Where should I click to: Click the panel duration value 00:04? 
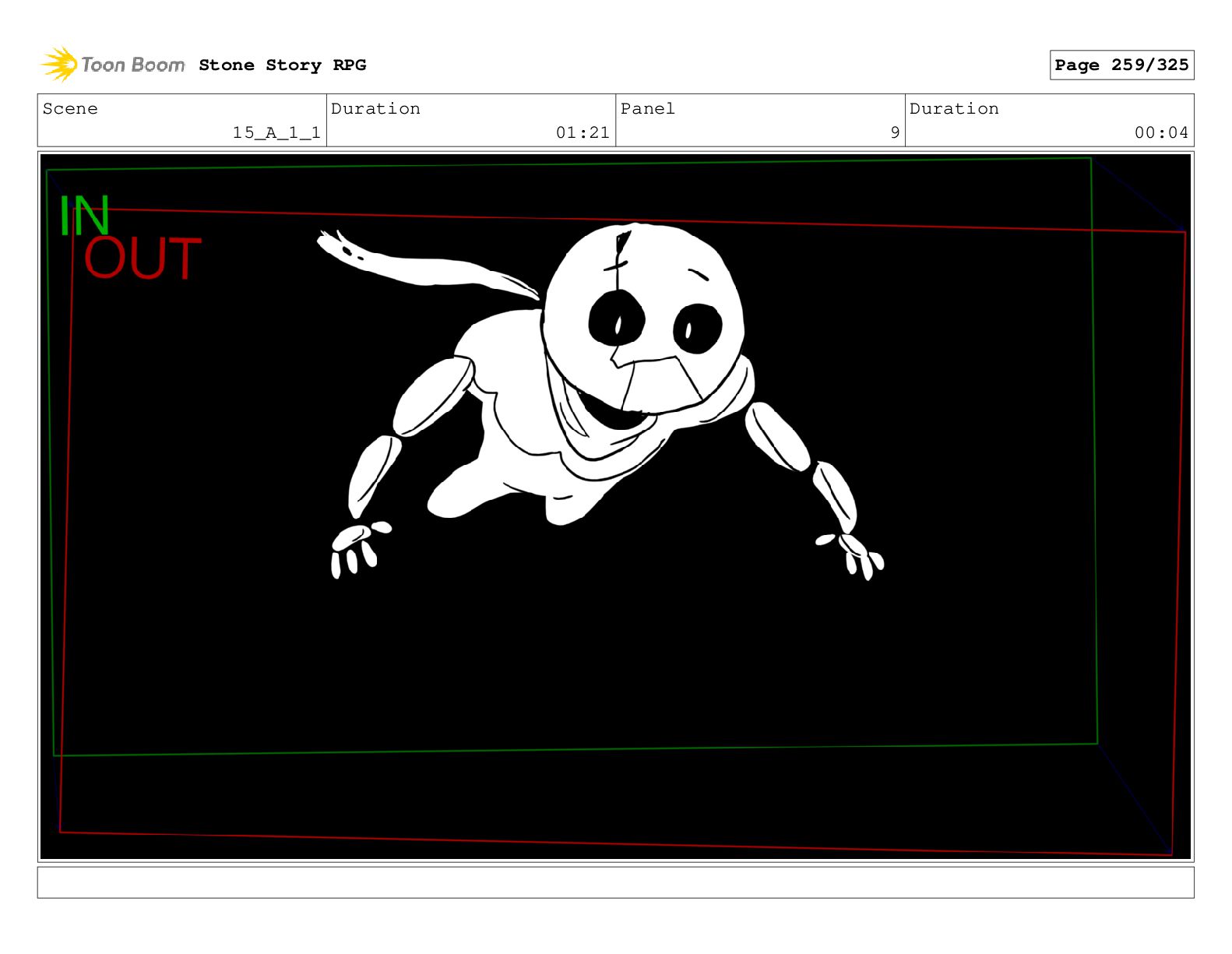click(1160, 133)
